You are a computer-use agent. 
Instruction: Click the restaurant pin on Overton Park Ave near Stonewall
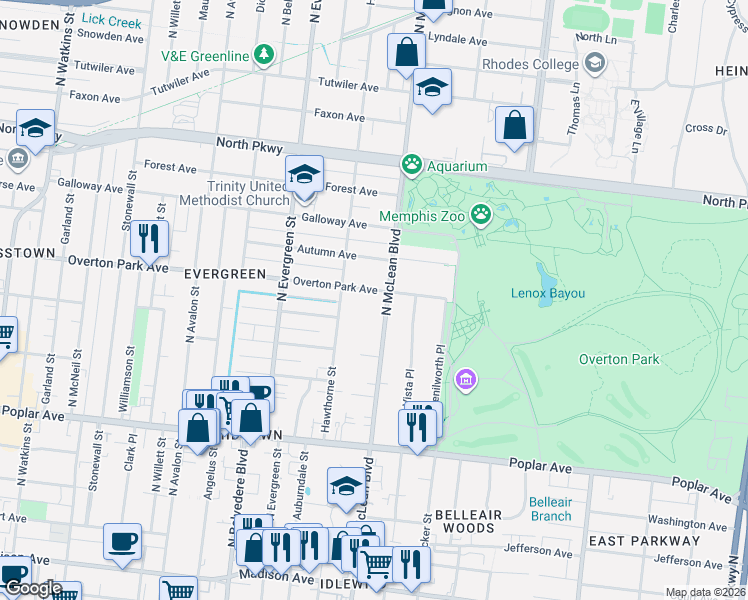pyautogui.click(x=149, y=242)
